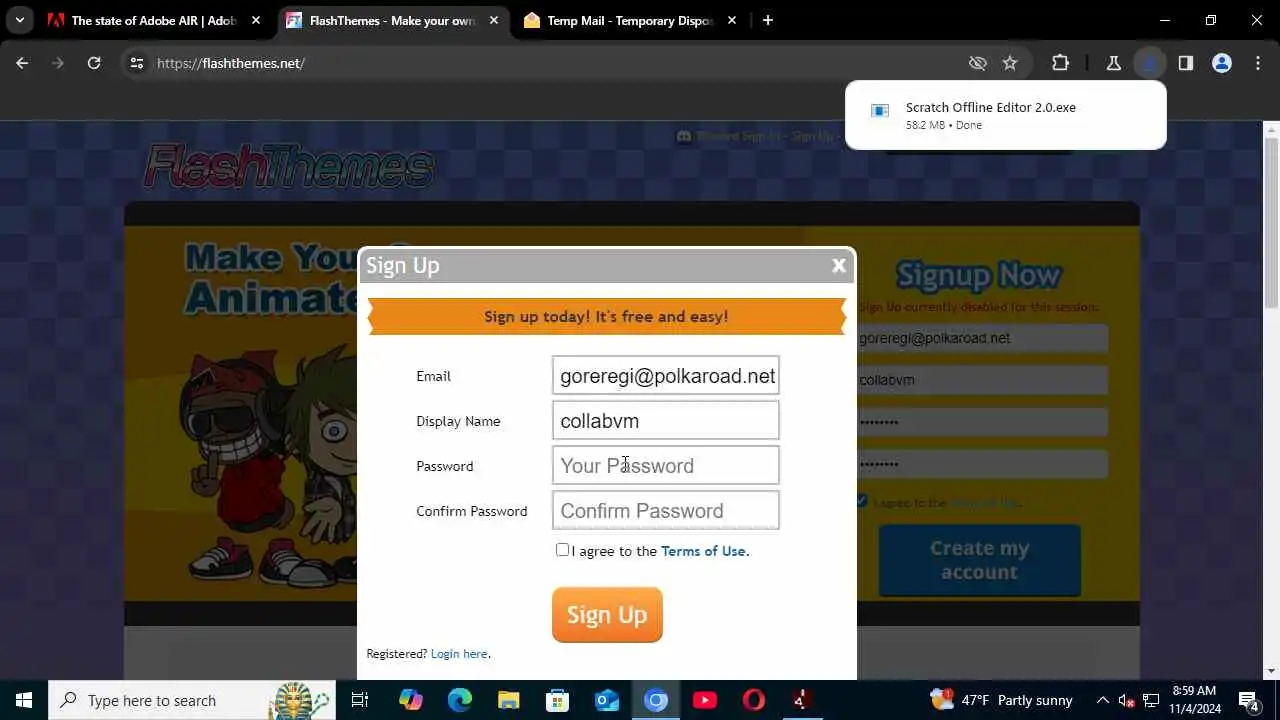Click the Confirm Password field
This screenshot has width=1280, height=720.
(x=666, y=510)
